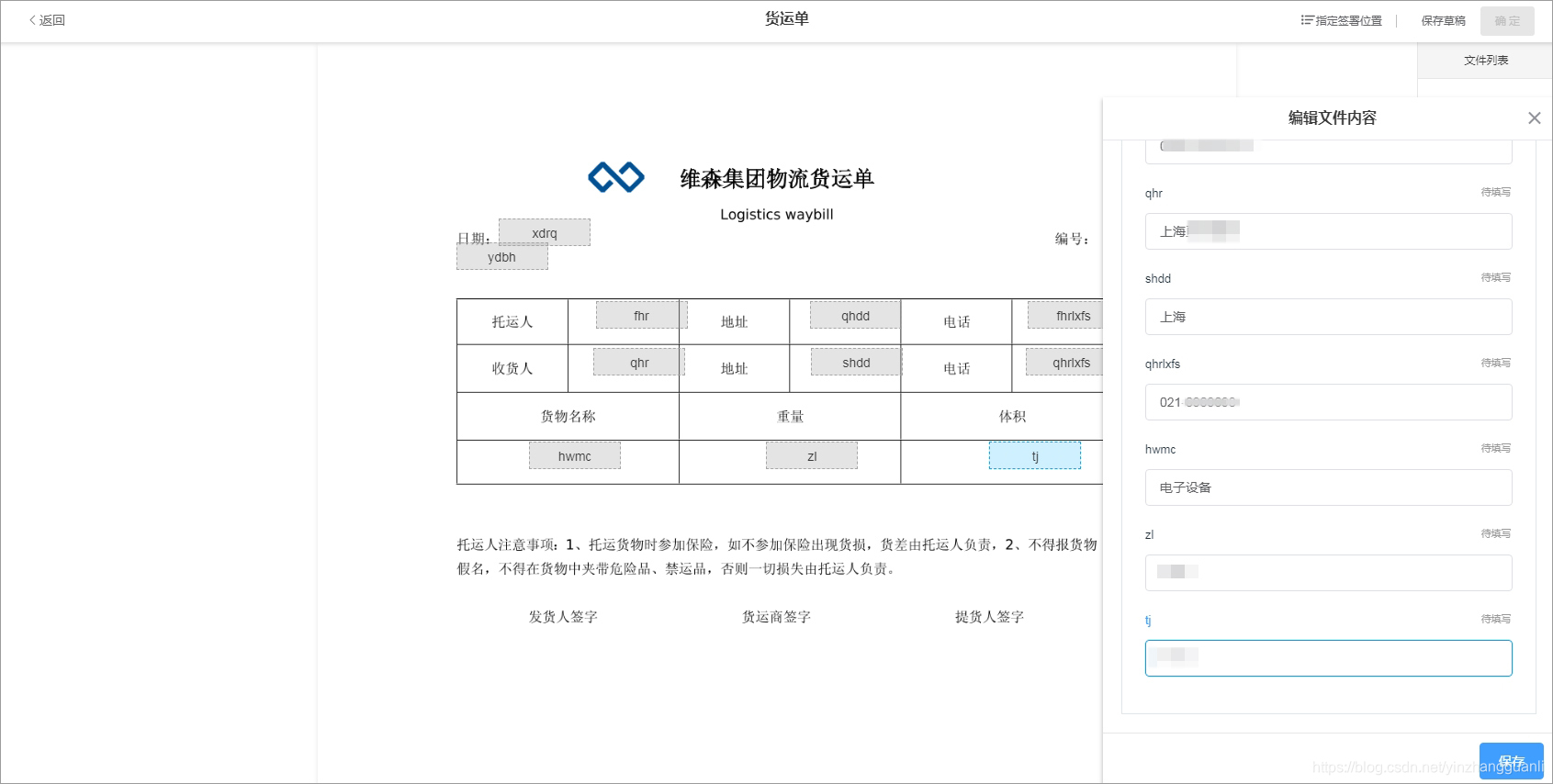Viewport: 1553px width, 784px height.
Task: Select the qhrlxfs field box in table
Action: tap(1064, 362)
